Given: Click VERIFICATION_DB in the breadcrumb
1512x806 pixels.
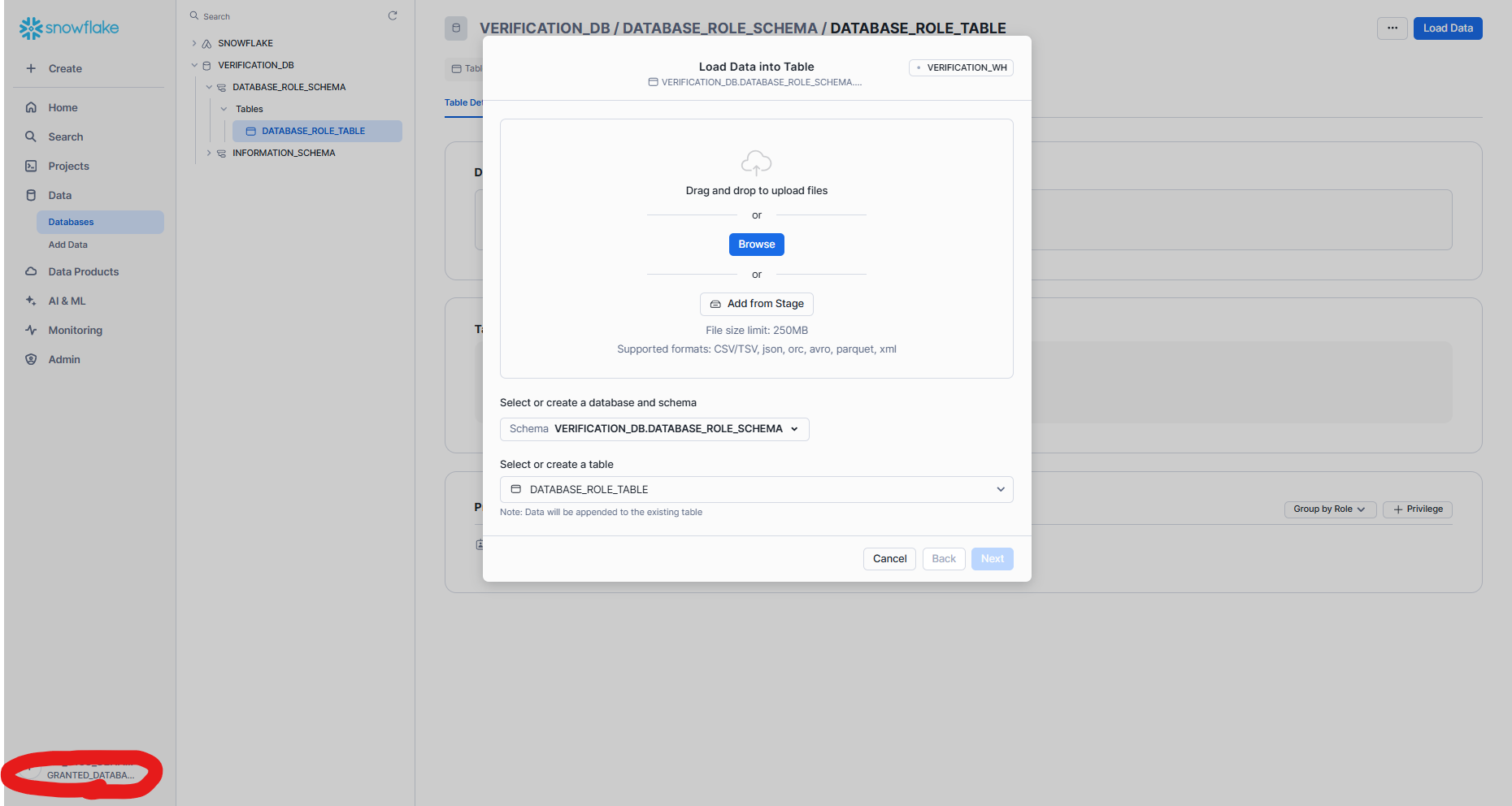Looking at the screenshot, I should coord(545,28).
